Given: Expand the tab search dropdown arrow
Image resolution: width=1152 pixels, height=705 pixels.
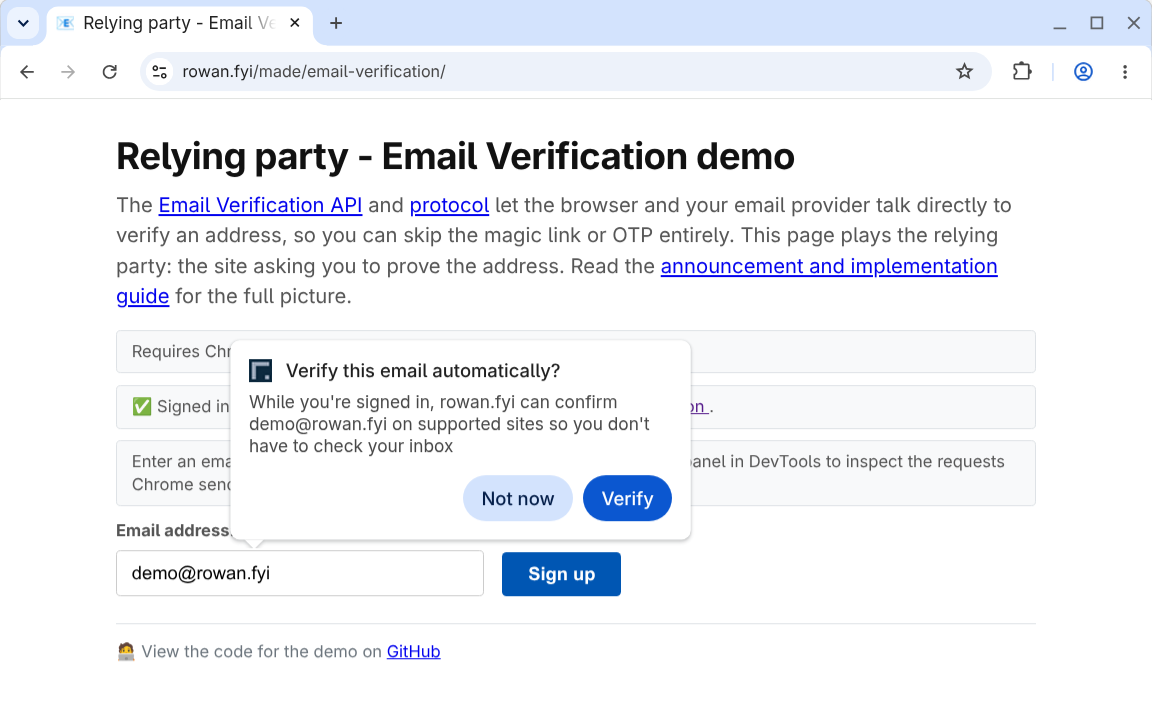Looking at the screenshot, I should click(24, 24).
